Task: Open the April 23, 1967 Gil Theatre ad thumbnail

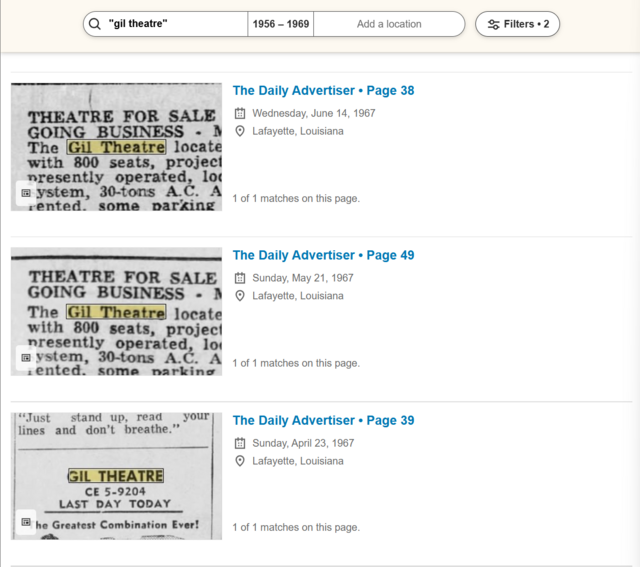Action: coord(116,476)
